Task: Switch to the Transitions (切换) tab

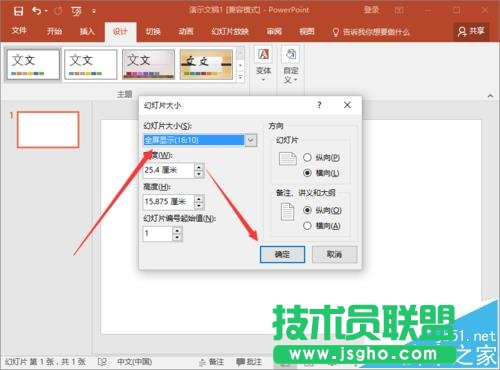Action: point(153,31)
